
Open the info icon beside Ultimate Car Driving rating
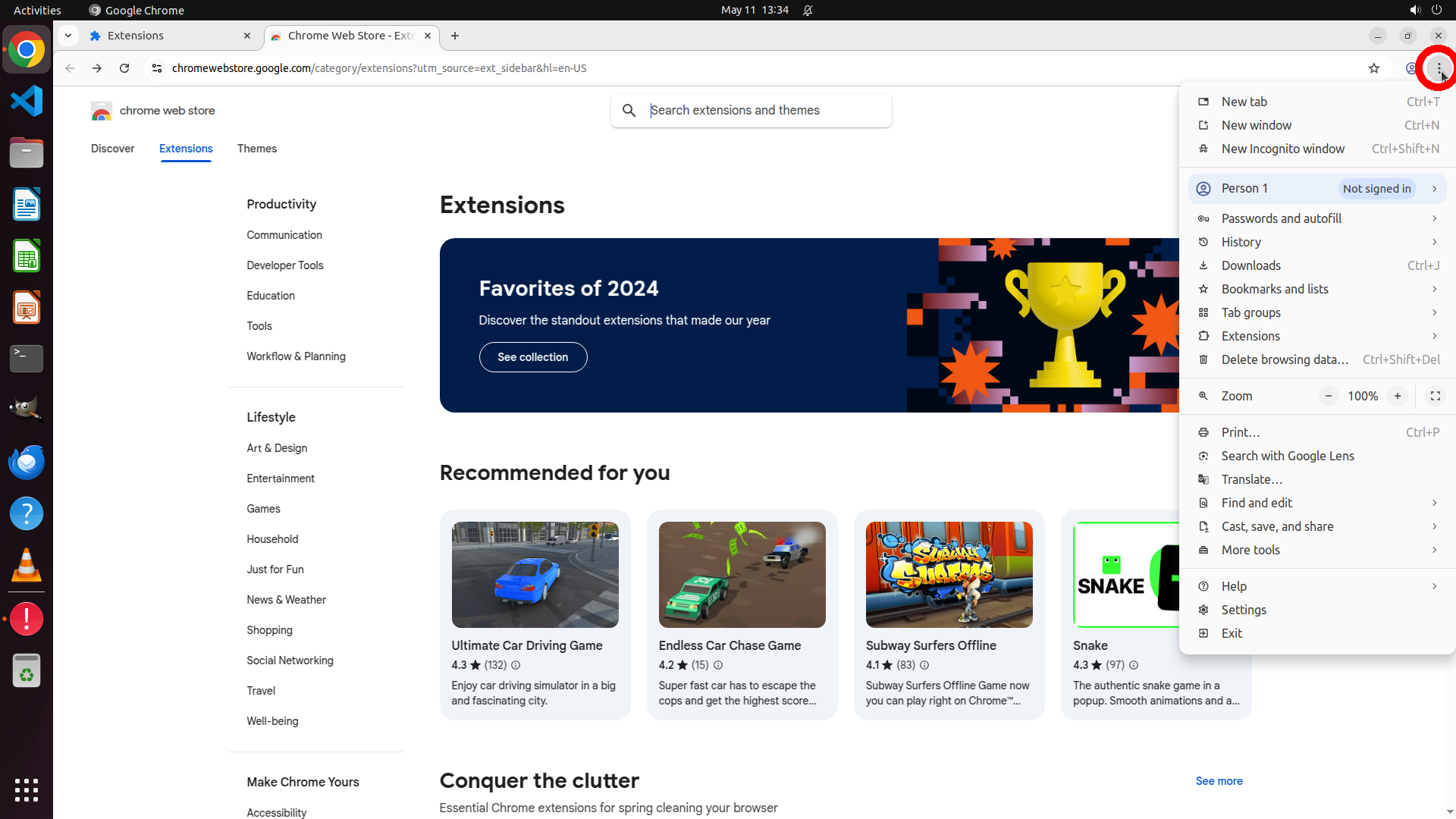coord(516,665)
